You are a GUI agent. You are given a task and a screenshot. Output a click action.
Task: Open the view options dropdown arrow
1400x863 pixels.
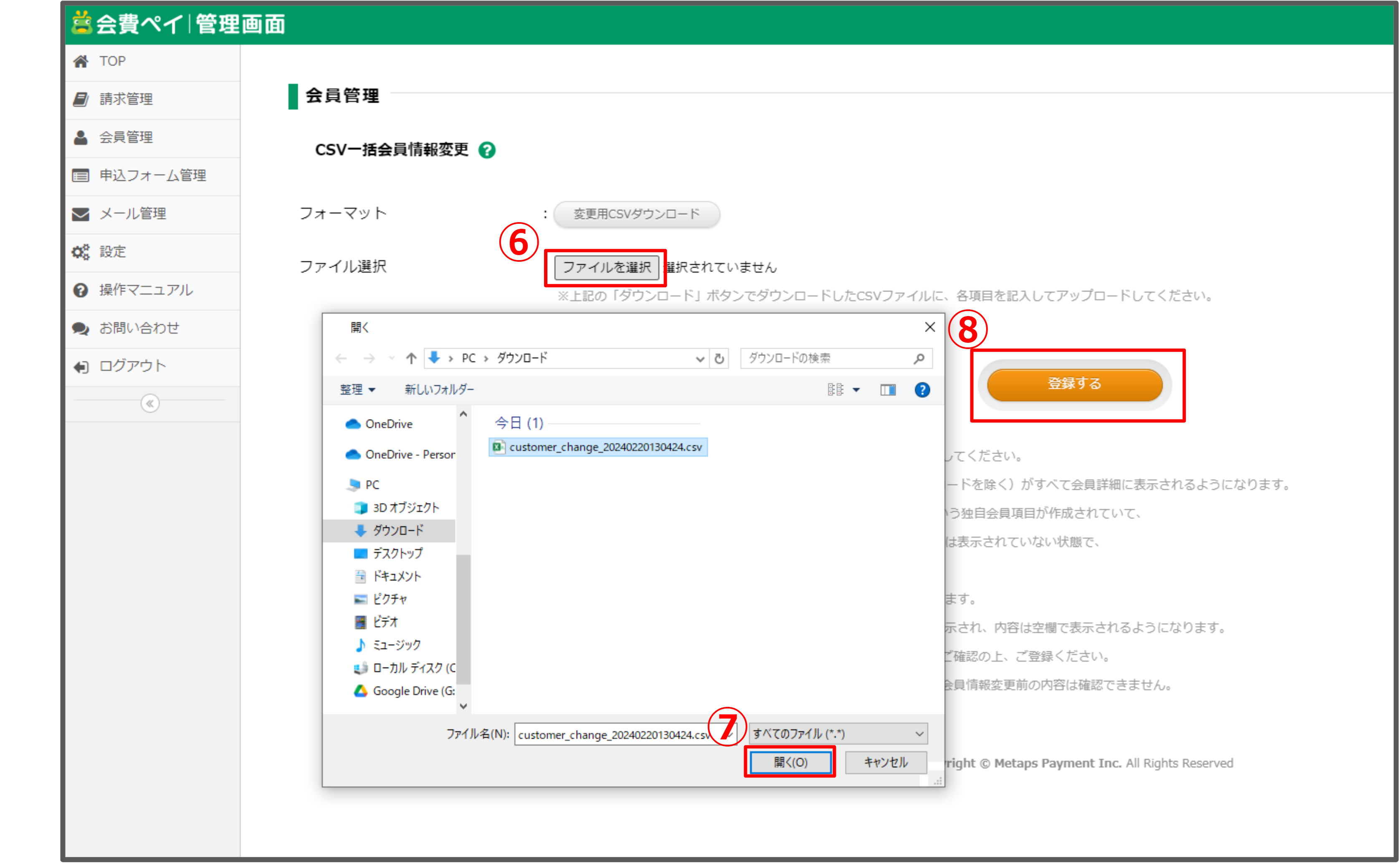point(856,390)
